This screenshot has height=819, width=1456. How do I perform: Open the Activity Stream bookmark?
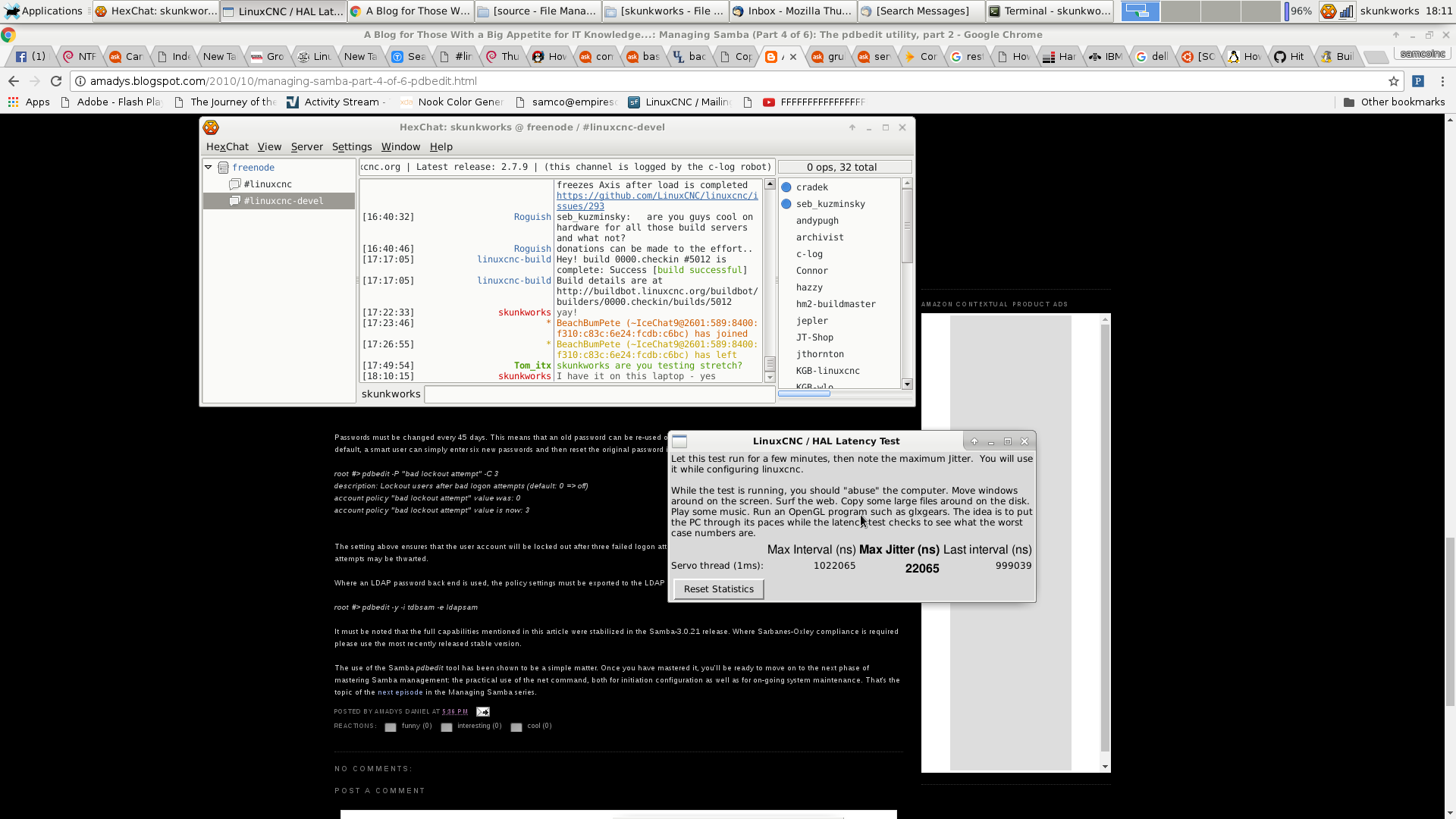point(337,102)
